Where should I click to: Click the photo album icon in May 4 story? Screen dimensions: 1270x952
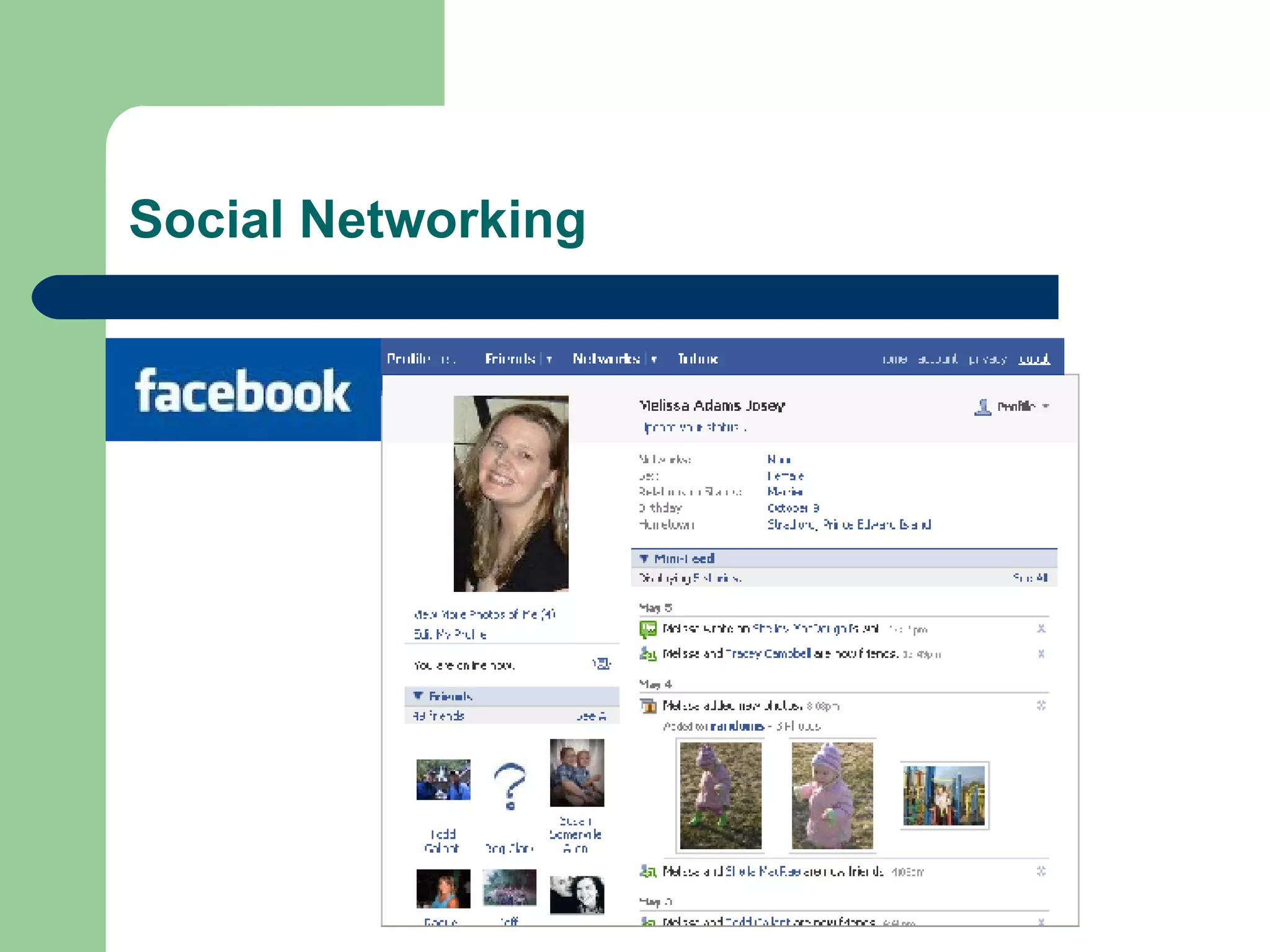[648, 705]
